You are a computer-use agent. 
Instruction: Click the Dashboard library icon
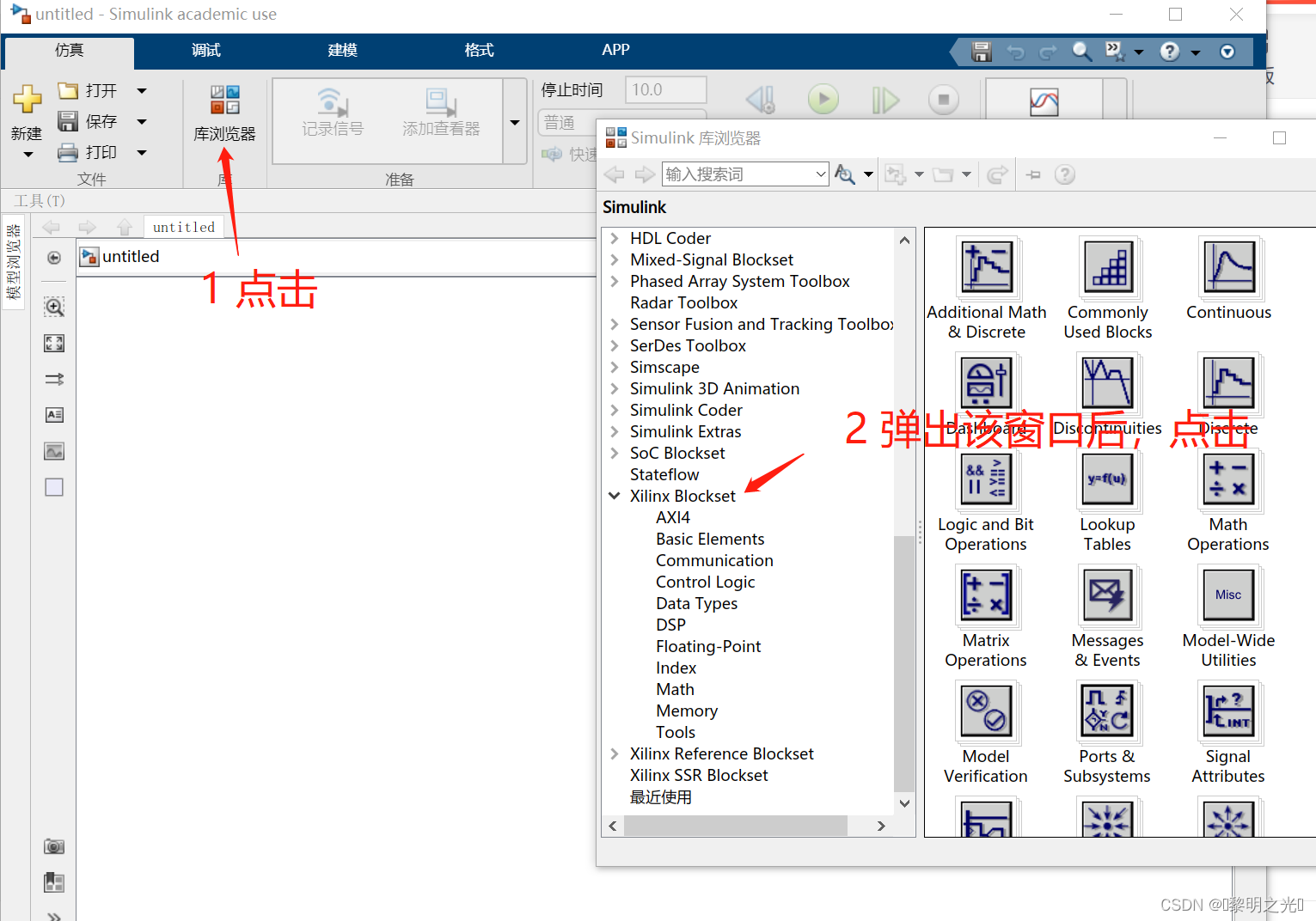[x=986, y=382]
